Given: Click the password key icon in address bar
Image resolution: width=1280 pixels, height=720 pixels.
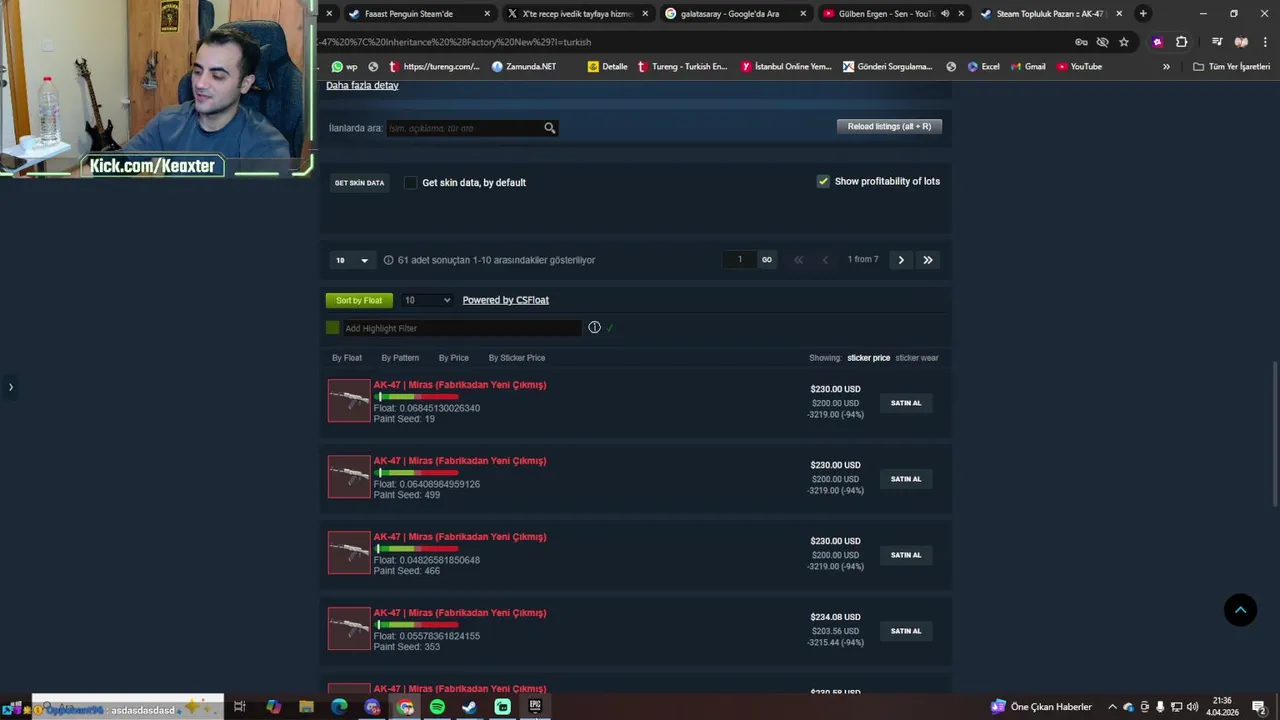Looking at the screenshot, I should click(x=1081, y=42).
